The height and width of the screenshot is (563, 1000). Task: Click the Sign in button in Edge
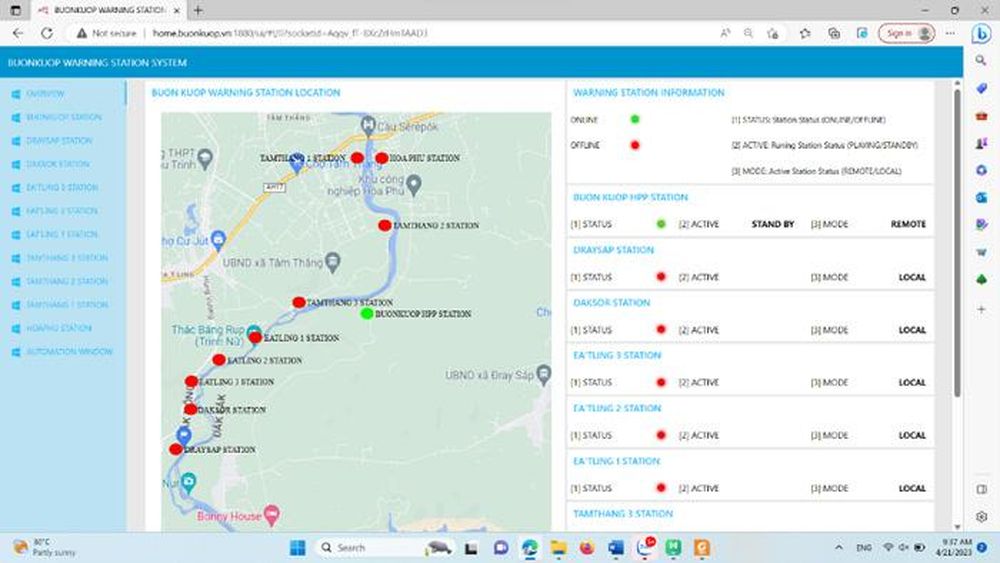pyautogui.click(x=906, y=33)
